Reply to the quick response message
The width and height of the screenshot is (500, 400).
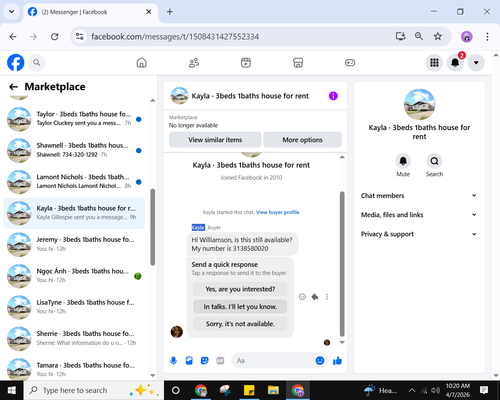tap(315, 297)
